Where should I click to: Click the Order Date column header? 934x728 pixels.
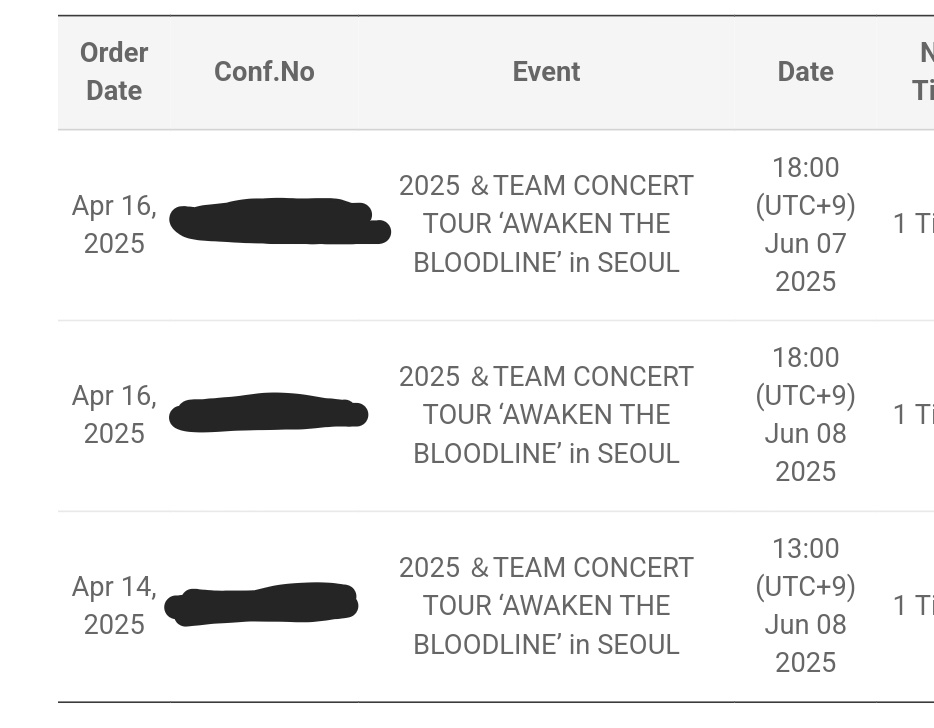click(114, 71)
